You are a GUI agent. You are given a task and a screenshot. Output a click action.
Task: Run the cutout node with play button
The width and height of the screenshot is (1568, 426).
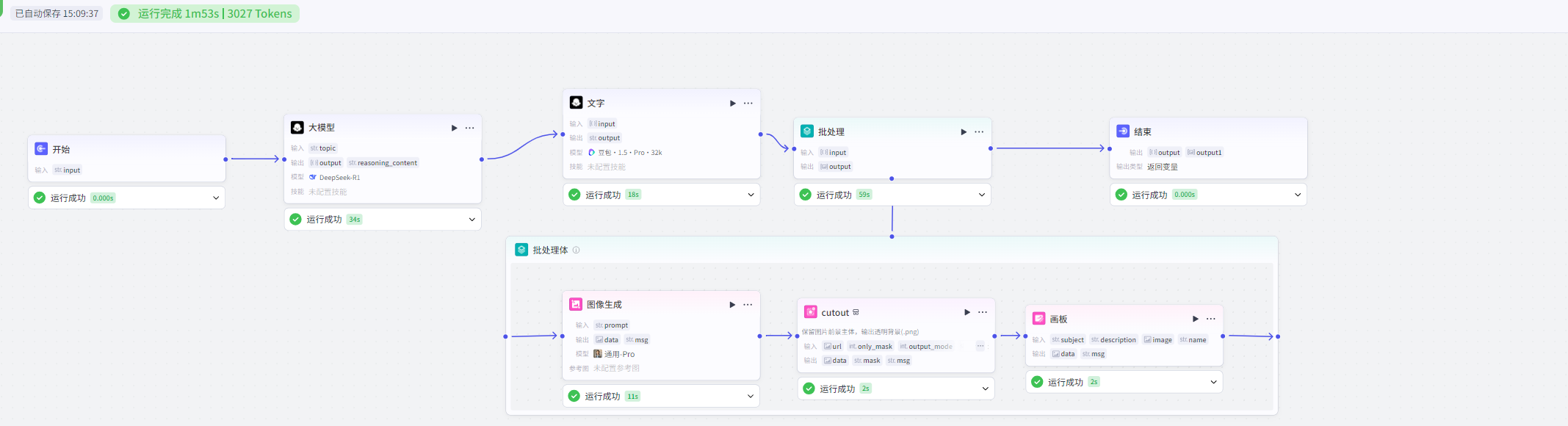coord(967,312)
